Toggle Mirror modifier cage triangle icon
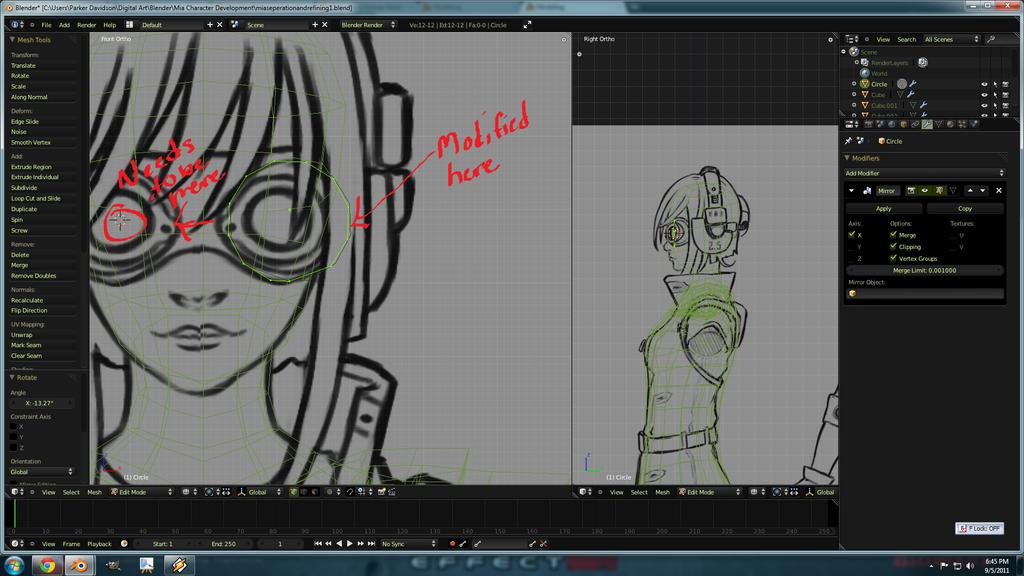Viewport: 1024px width, 576px height. point(953,191)
